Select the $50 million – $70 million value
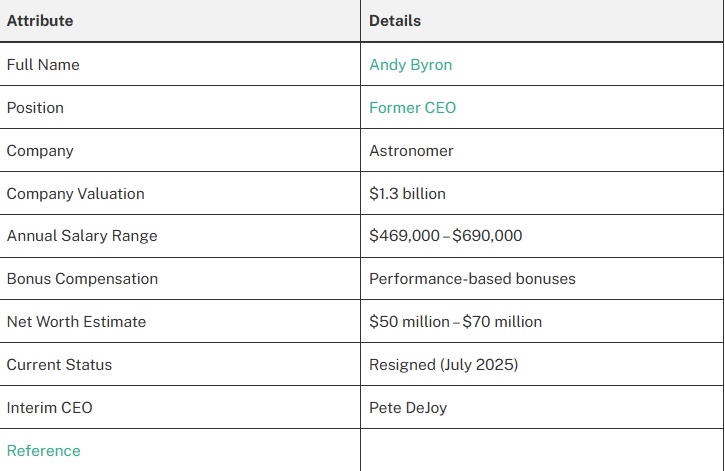This screenshot has height=471, width=725. tap(455, 322)
